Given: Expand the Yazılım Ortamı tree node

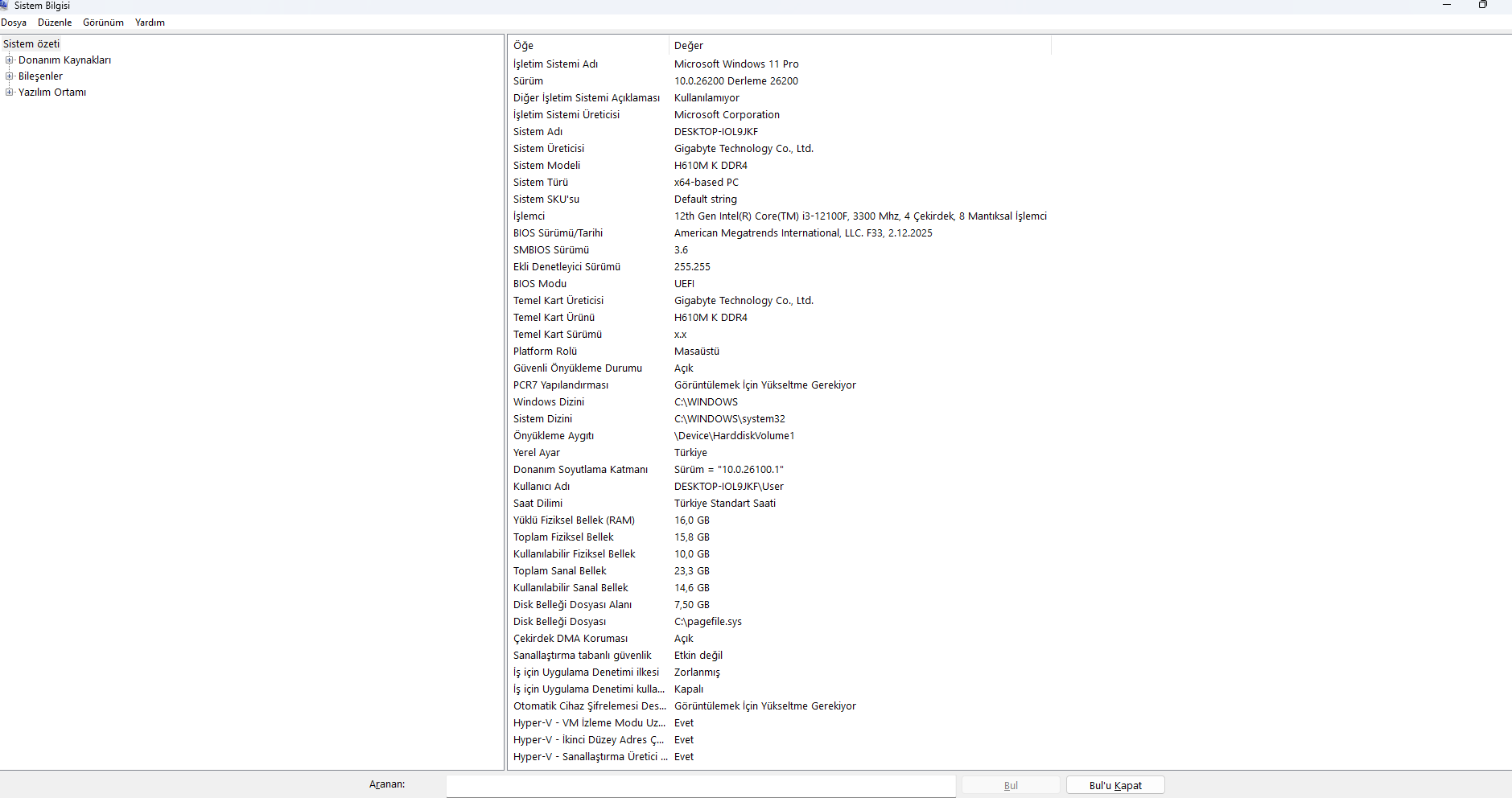Looking at the screenshot, I should [x=10, y=93].
